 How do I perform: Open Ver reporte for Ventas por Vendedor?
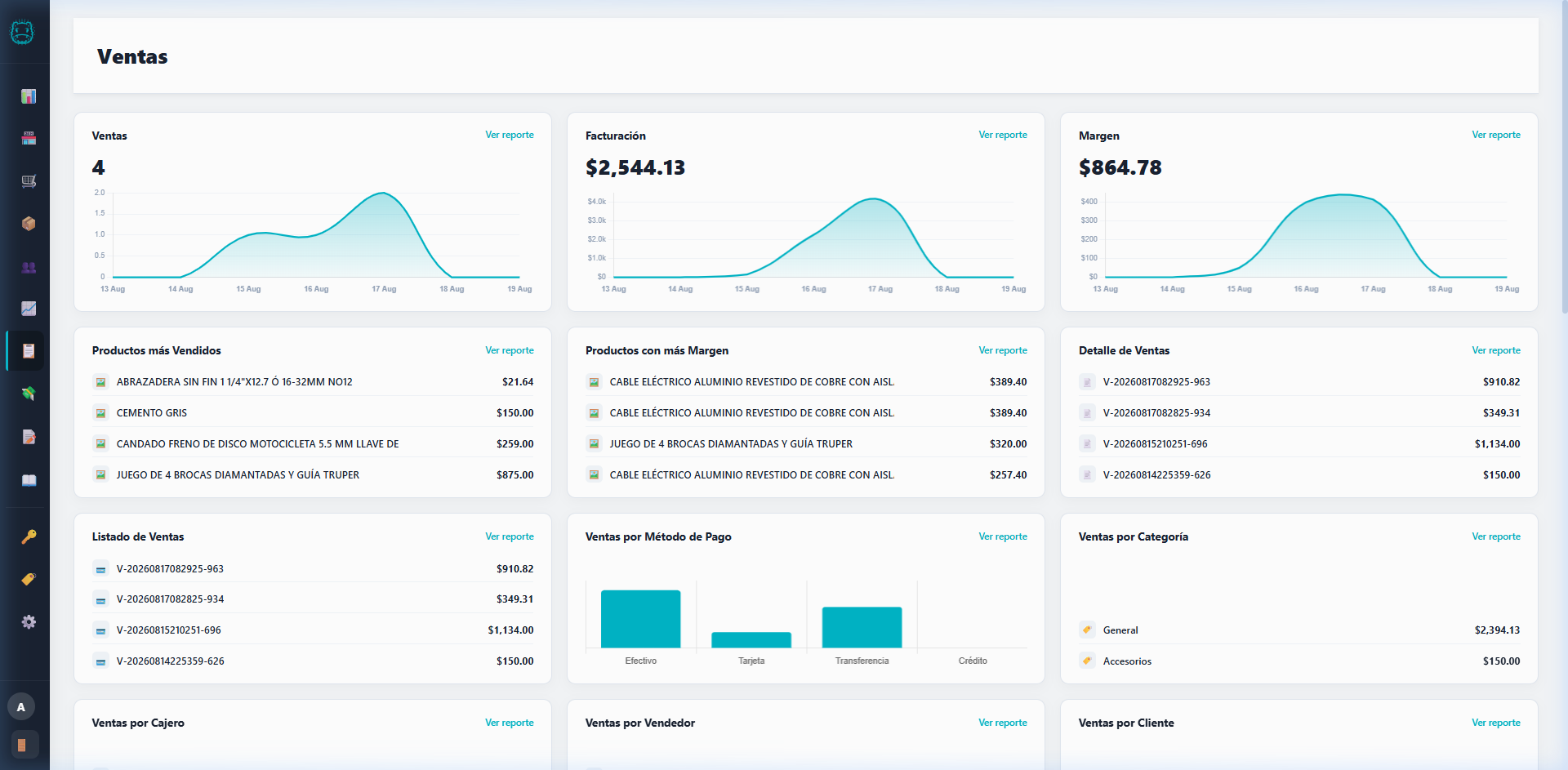[x=1003, y=723]
